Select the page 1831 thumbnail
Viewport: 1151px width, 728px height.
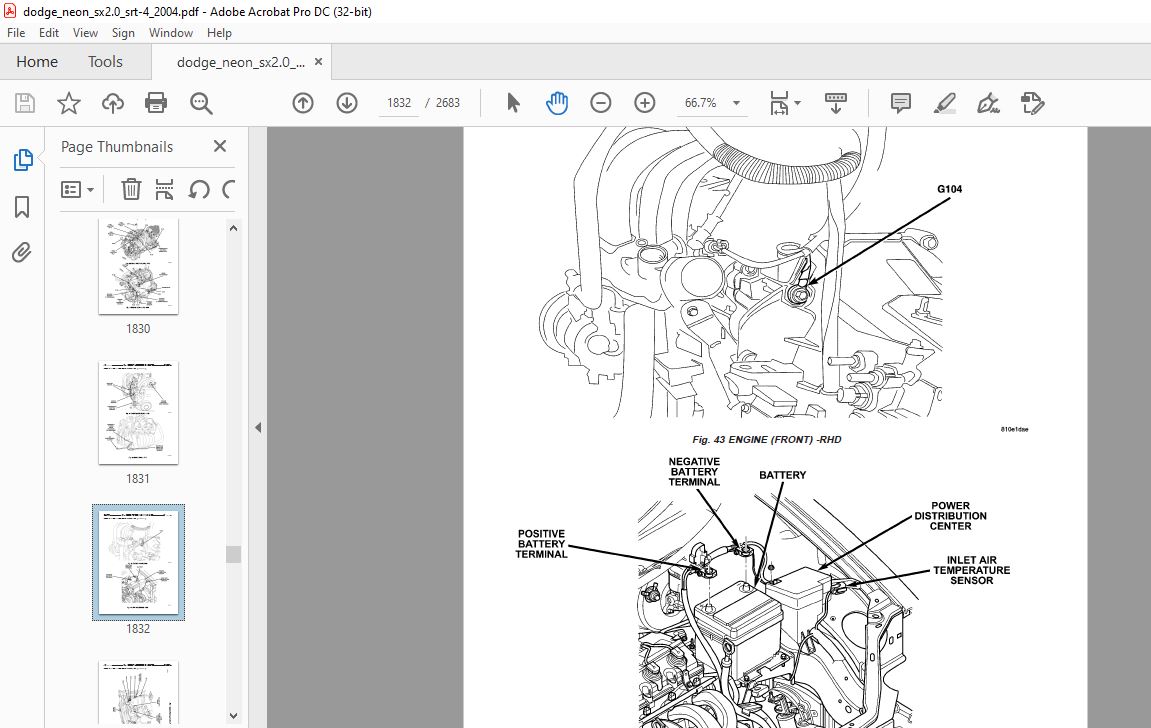tap(138, 412)
